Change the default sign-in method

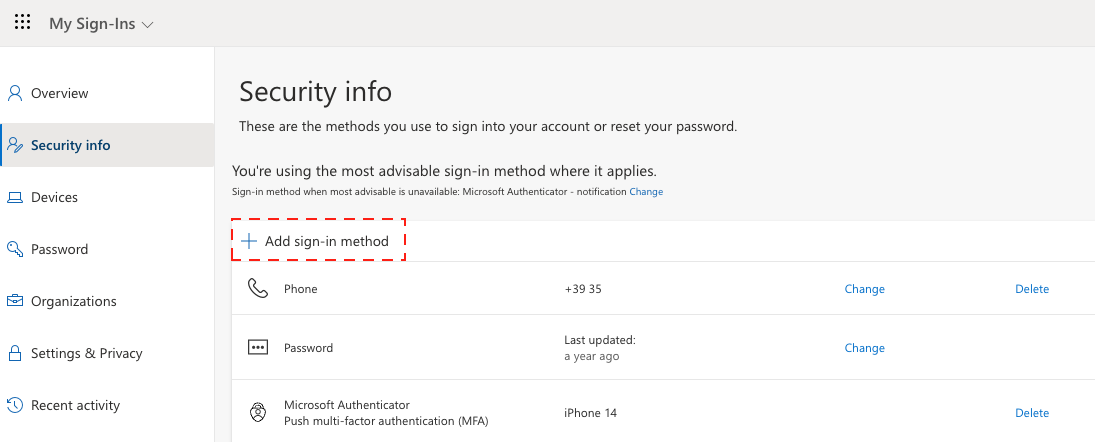(x=646, y=192)
